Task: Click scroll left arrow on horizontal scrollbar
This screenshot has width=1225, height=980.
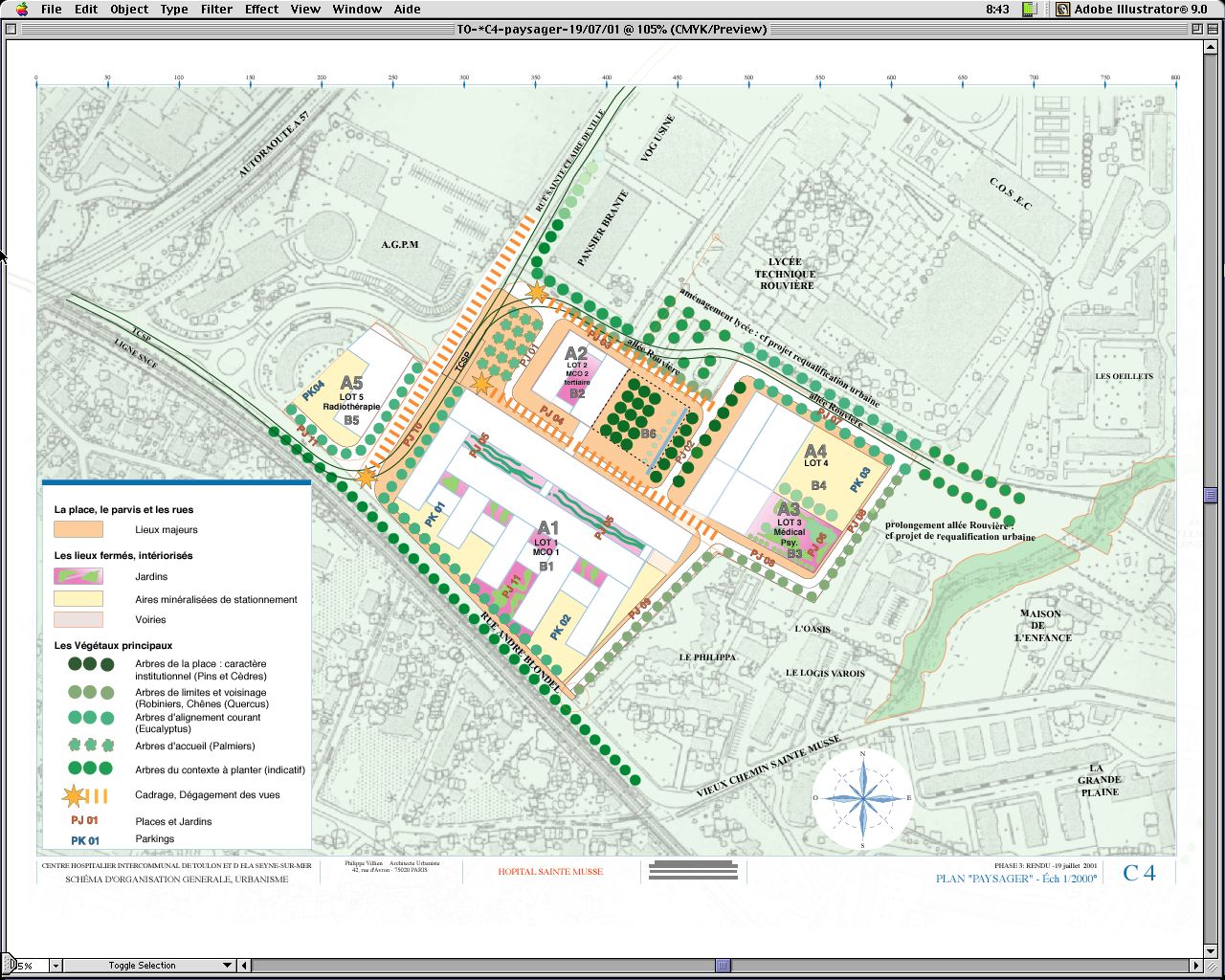Action: pyautogui.click(x=244, y=966)
